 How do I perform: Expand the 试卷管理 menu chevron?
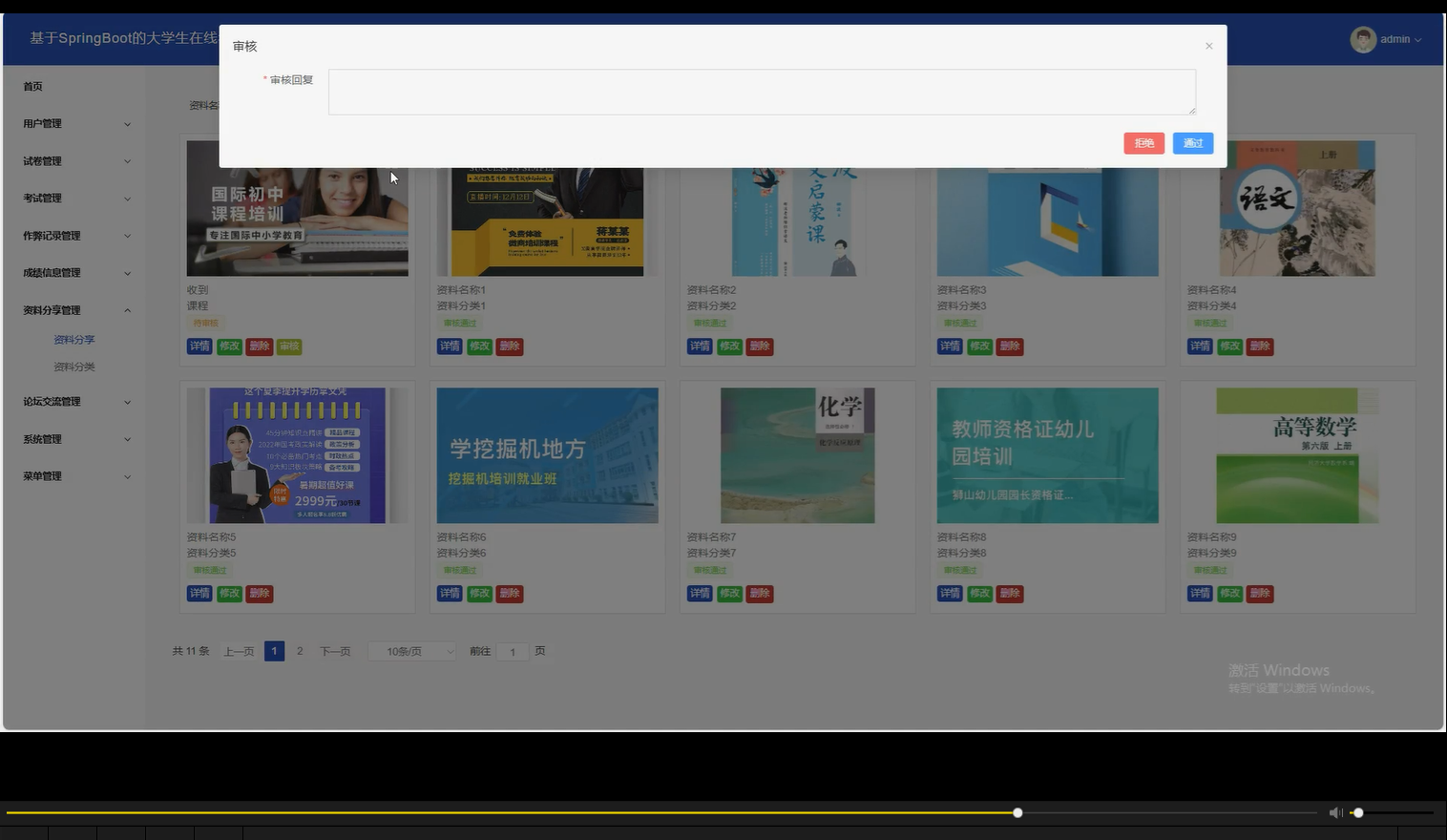127,161
